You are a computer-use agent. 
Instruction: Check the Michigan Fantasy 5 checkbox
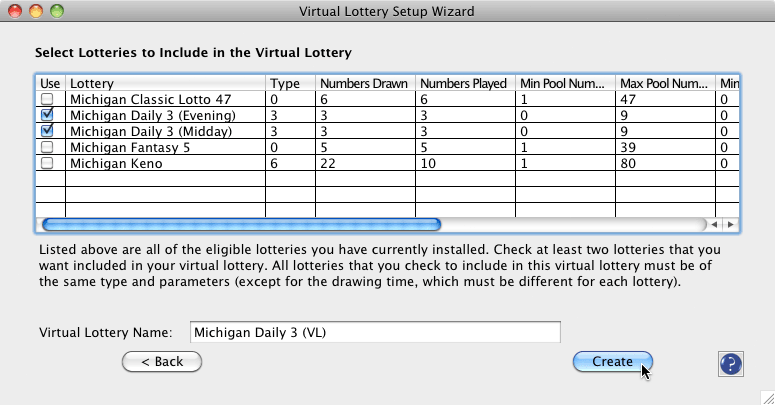click(x=47, y=147)
